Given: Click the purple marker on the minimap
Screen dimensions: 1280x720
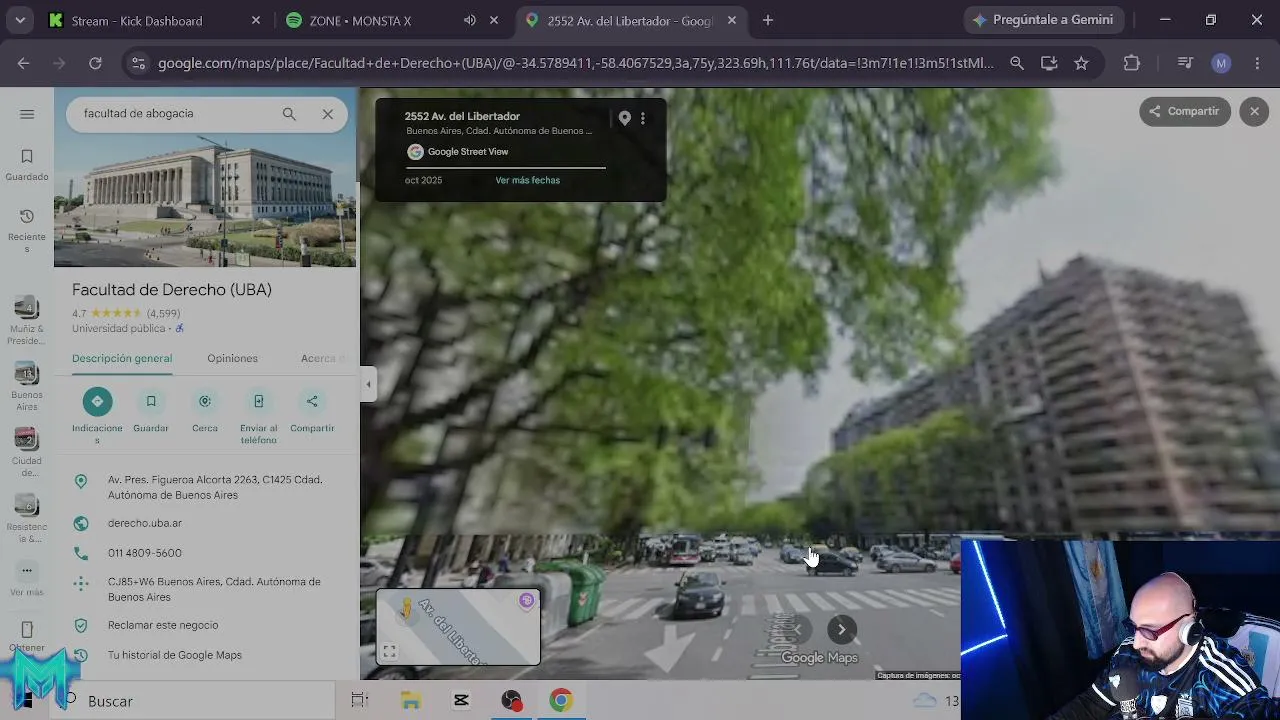Looking at the screenshot, I should (x=526, y=601).
